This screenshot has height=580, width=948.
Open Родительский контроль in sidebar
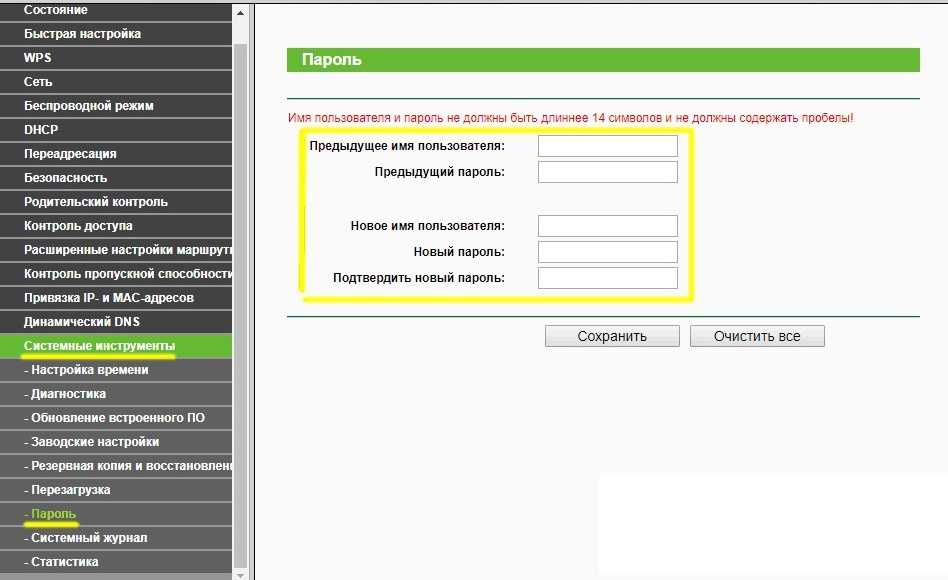pyautogui.click(x=96, y=202)
